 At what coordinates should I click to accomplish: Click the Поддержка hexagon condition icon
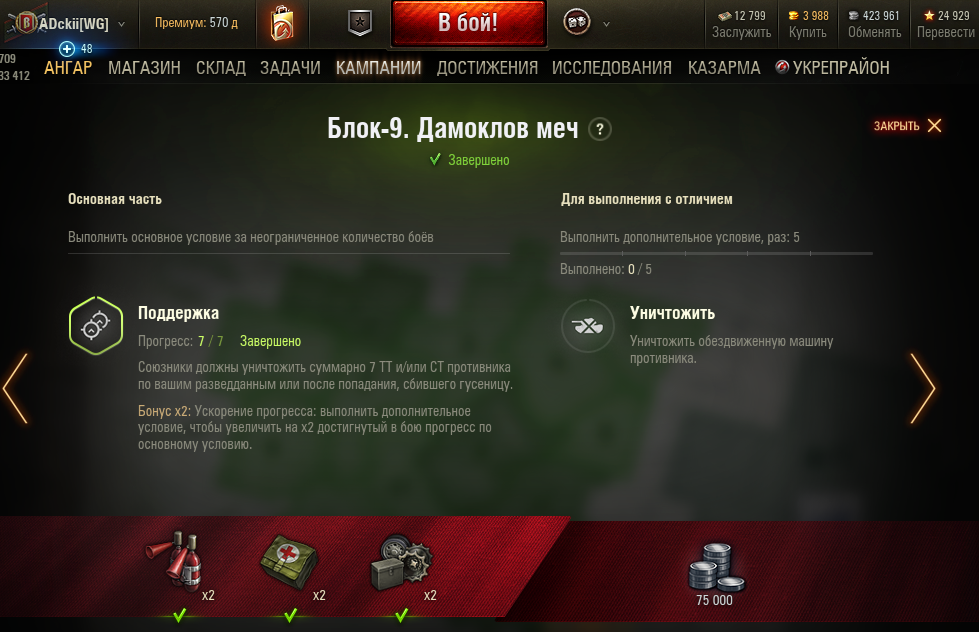tap(96, 325)
